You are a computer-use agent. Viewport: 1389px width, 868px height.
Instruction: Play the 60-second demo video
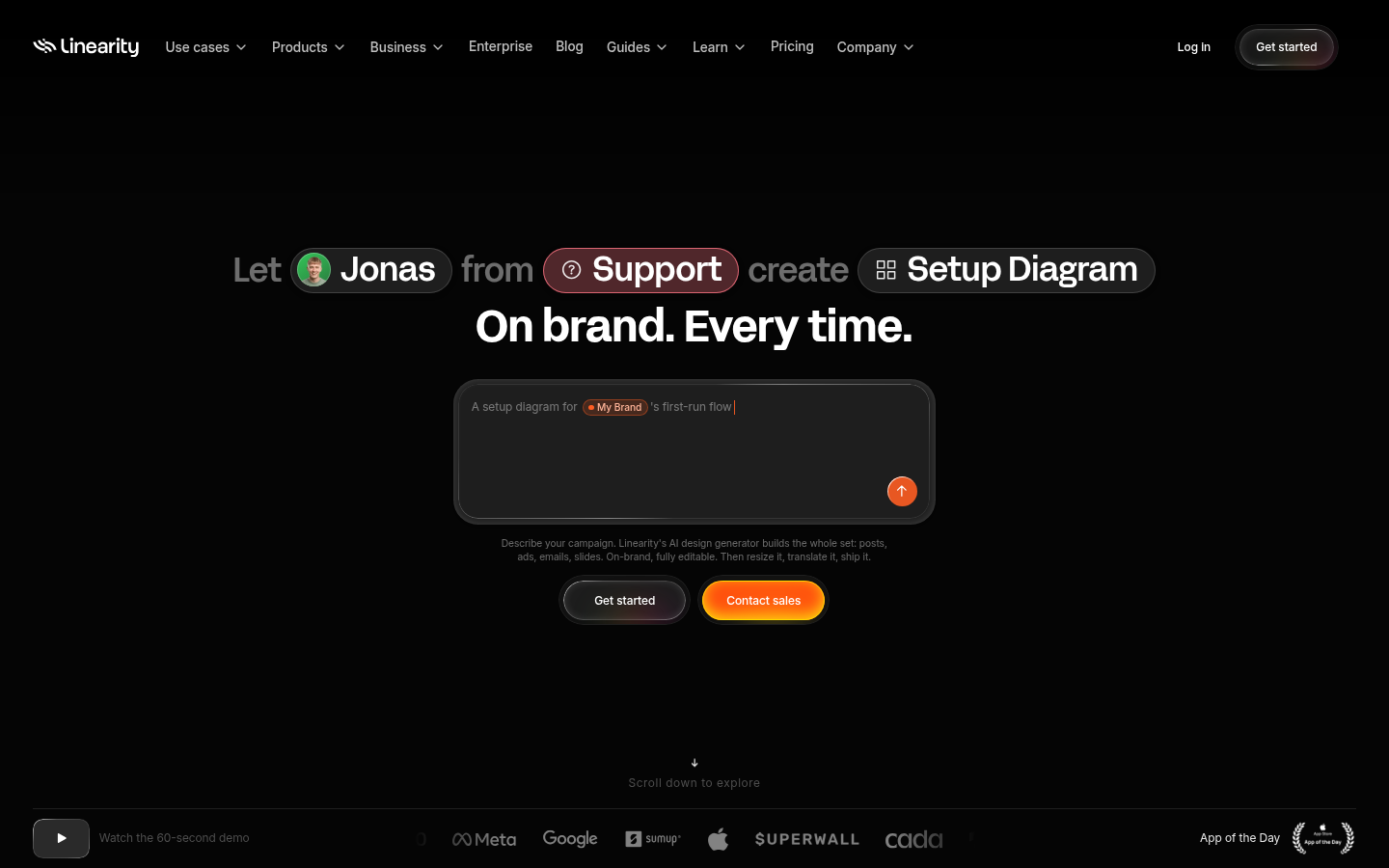click(61, 838)
